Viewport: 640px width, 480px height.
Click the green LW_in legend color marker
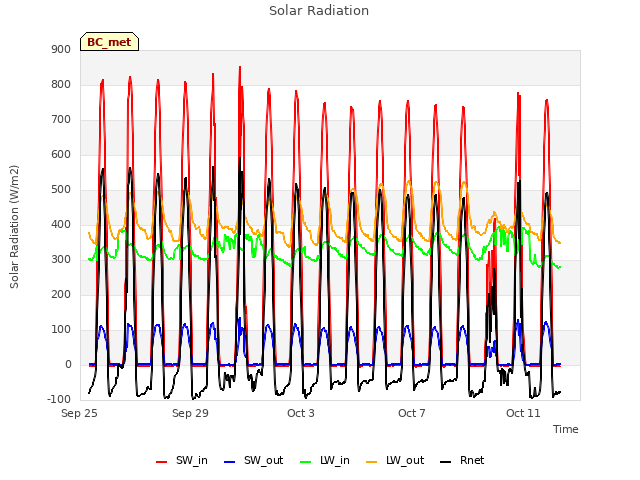[x=306, y=462]
